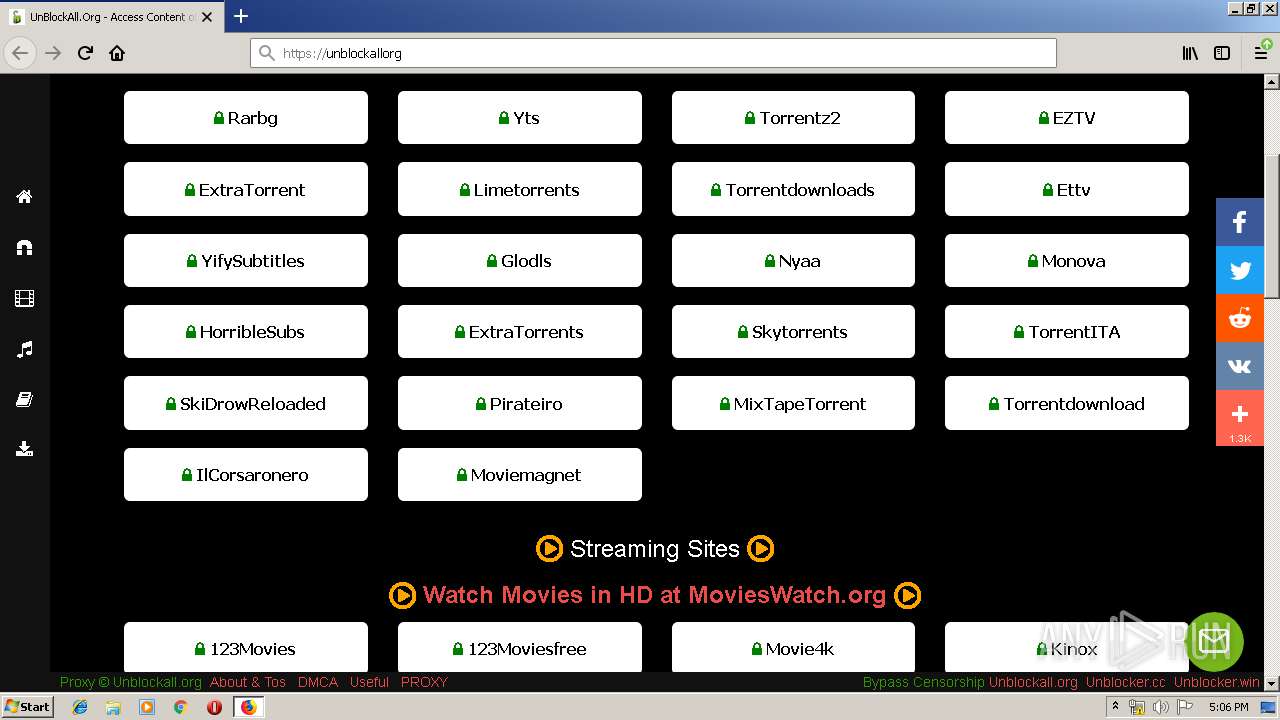Open the 123Movies streaming button
The image size is (1280, 720).
pos(246,647)
